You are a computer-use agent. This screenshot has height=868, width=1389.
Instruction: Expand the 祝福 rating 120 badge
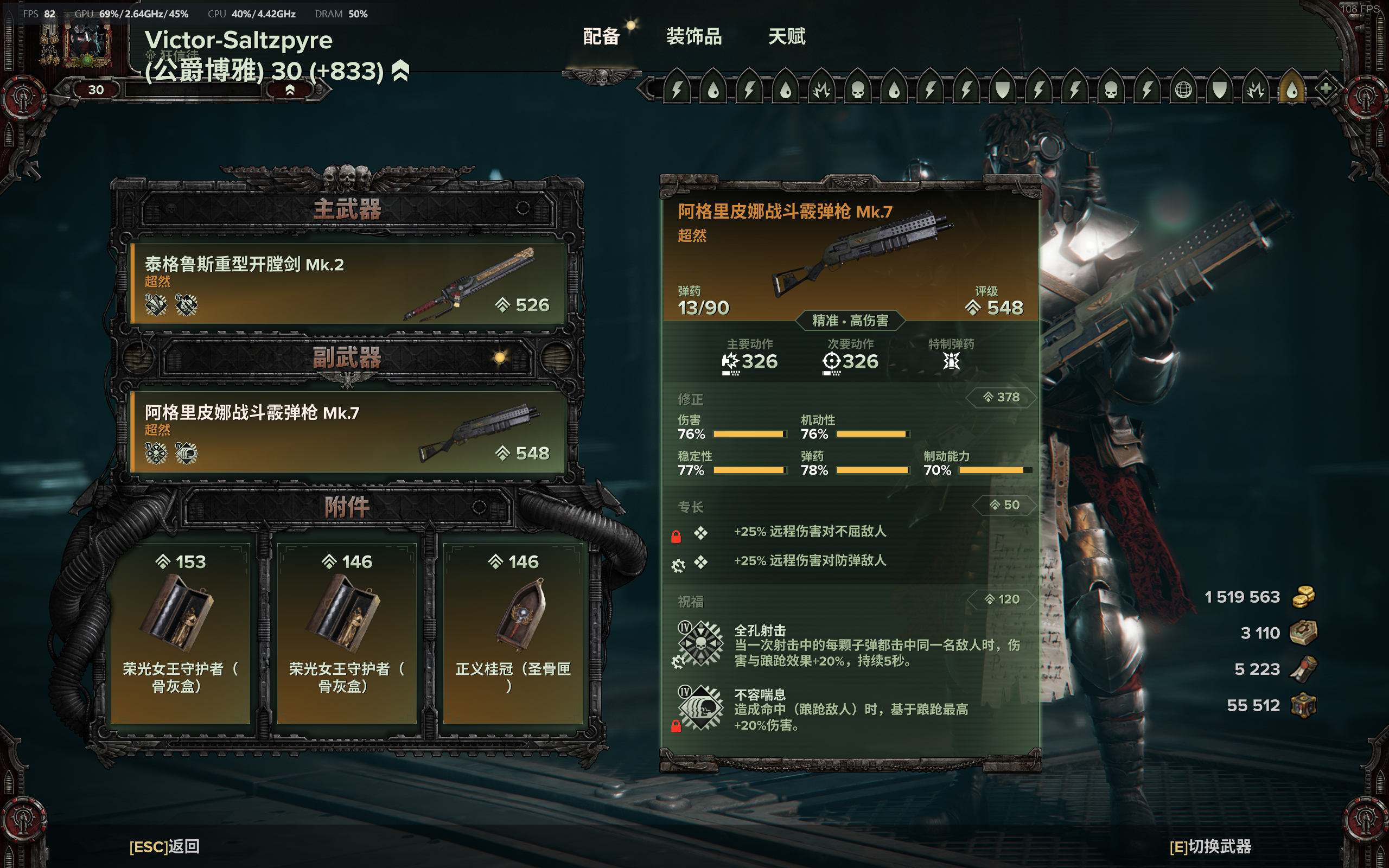tap(1002, 599)
